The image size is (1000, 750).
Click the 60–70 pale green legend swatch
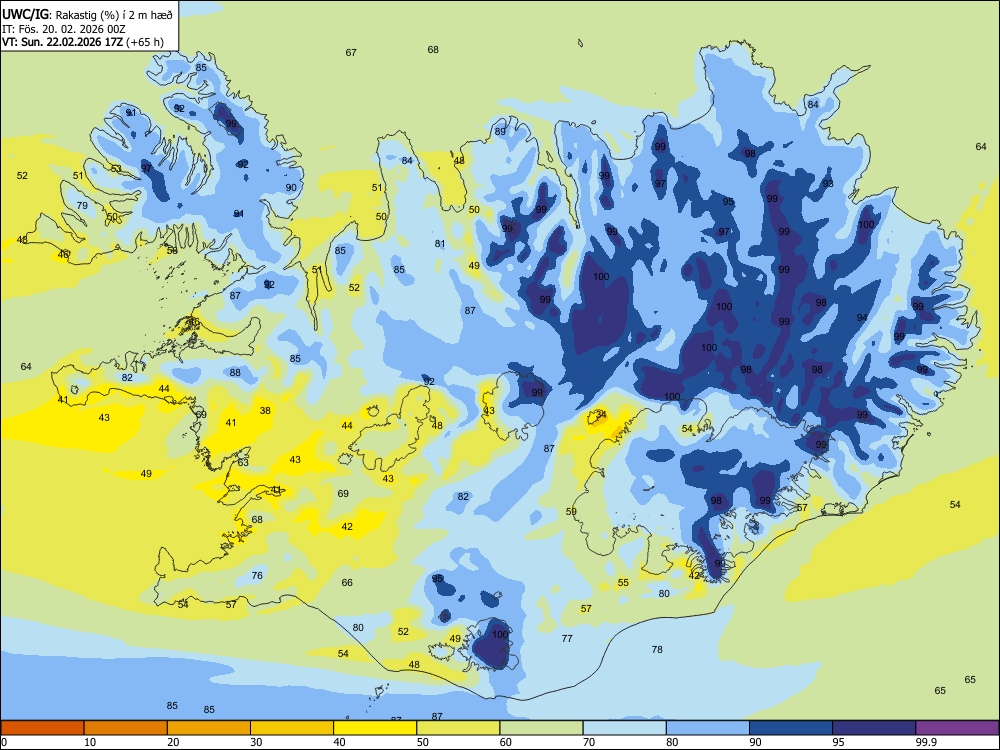point(541,728)
